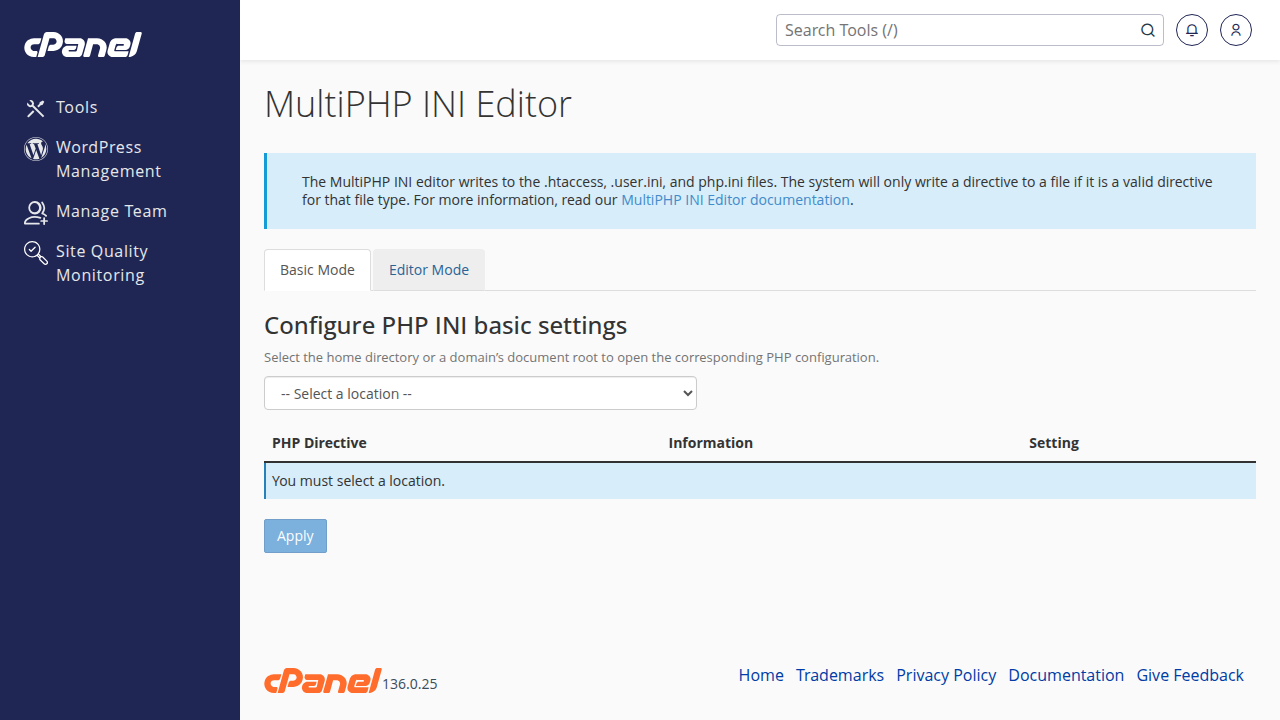Viewport: 1280px width, 720px height.
Task: Click the Manage Team people icon
Action: (36, 212)
